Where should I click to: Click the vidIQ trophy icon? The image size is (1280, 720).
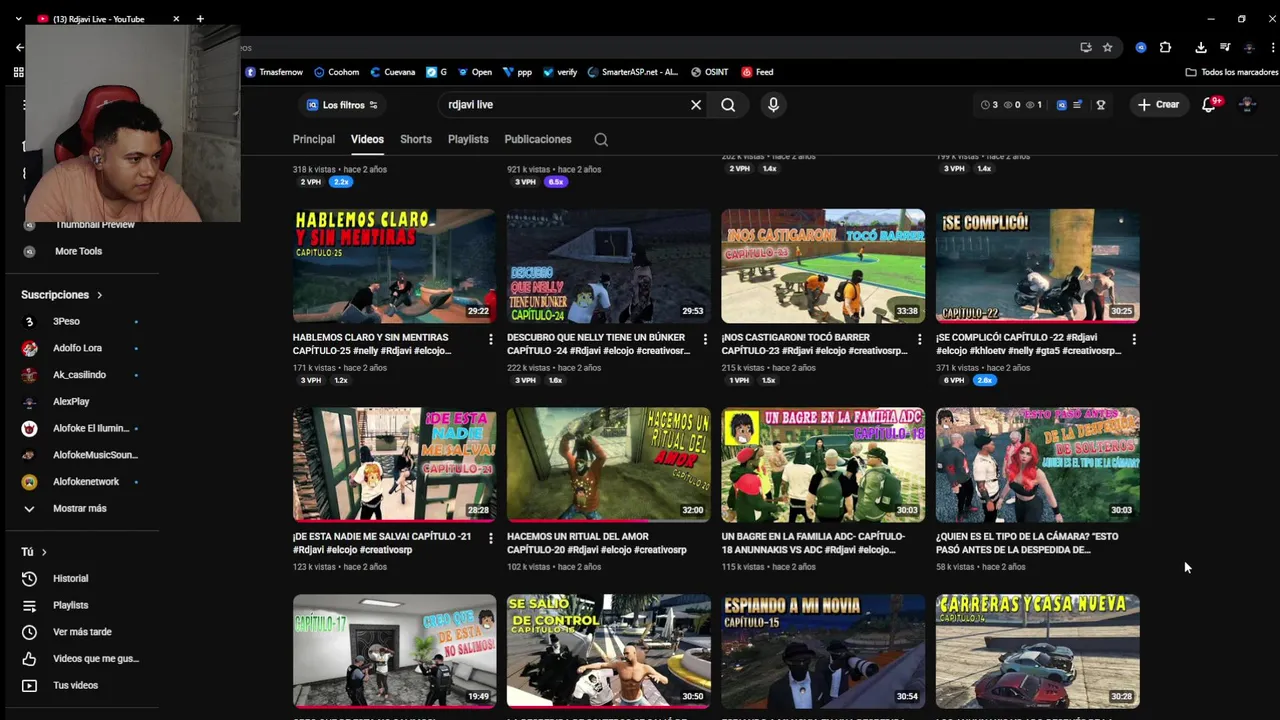pos(1101,105)
